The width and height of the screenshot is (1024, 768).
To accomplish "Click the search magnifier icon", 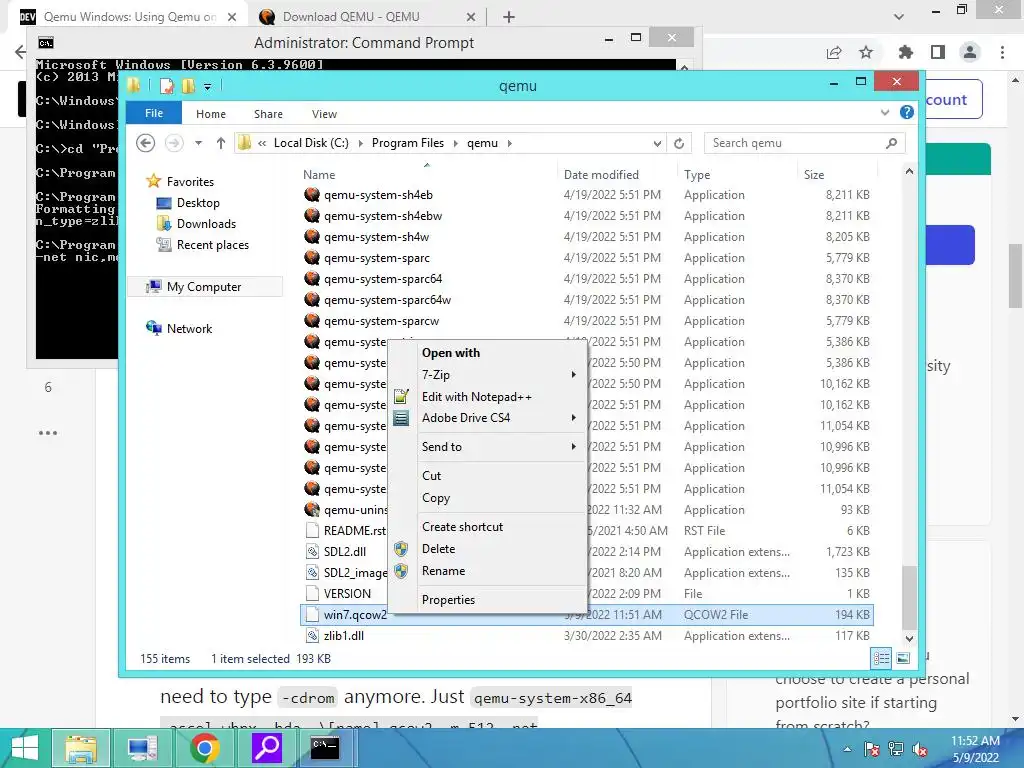I will [891, 143].
